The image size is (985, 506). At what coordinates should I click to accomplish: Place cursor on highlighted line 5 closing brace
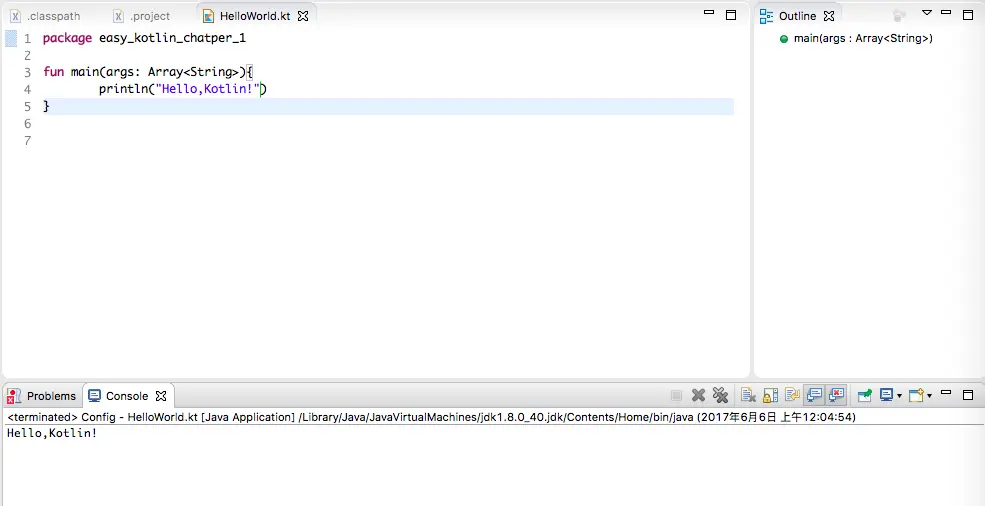pos(46,106)
